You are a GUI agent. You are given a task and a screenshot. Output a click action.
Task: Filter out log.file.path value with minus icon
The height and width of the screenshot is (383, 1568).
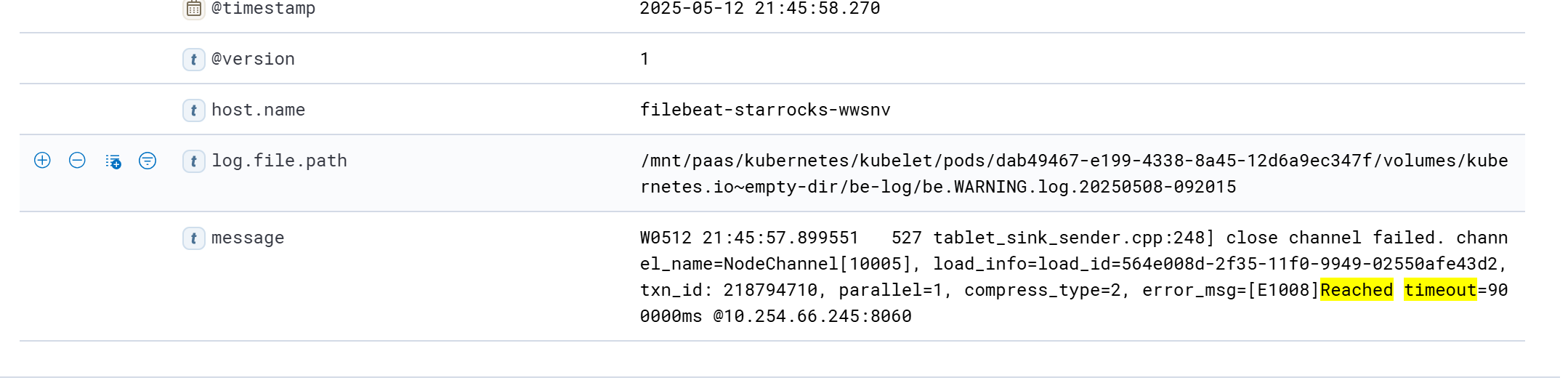(77, 161)
